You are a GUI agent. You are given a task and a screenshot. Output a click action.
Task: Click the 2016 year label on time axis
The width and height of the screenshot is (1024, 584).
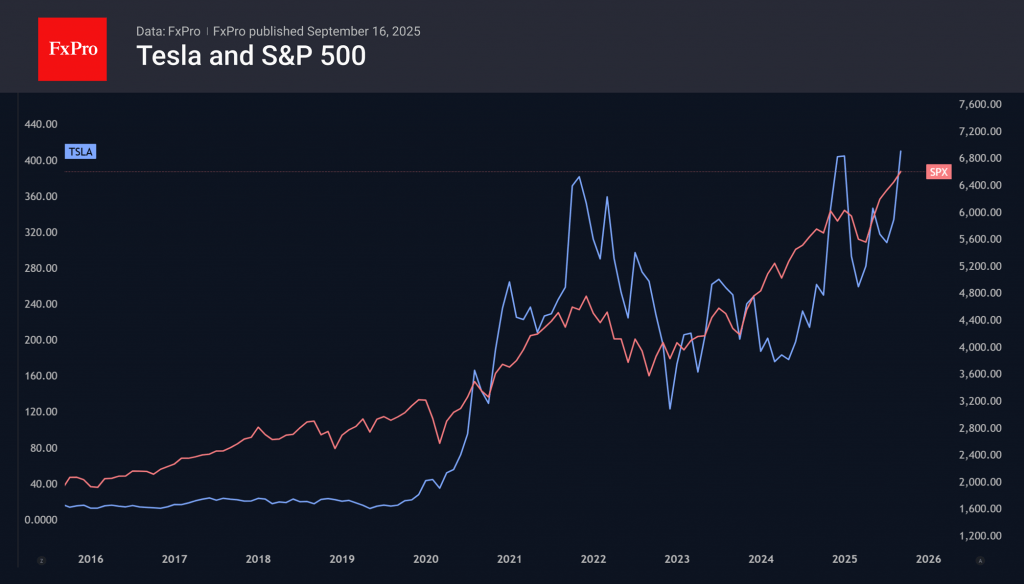coord(91,559)
